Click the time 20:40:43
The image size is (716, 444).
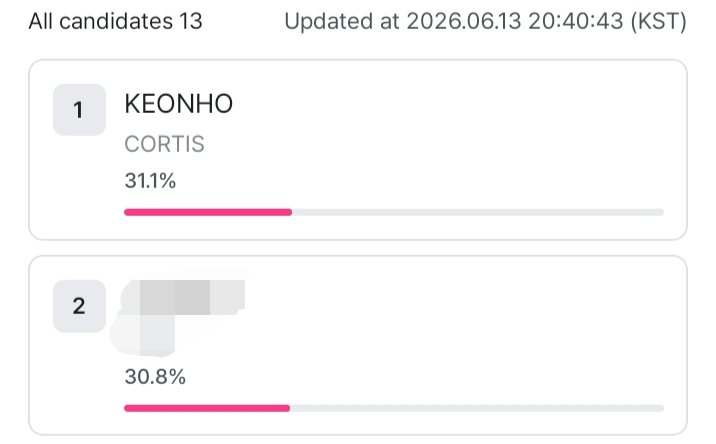coord(575,21)
